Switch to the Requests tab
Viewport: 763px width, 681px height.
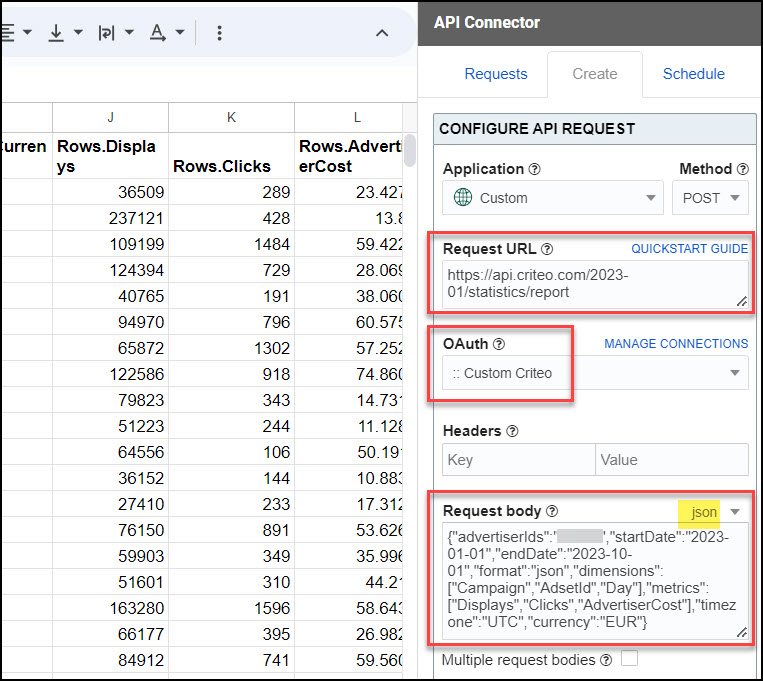[496, 74]
